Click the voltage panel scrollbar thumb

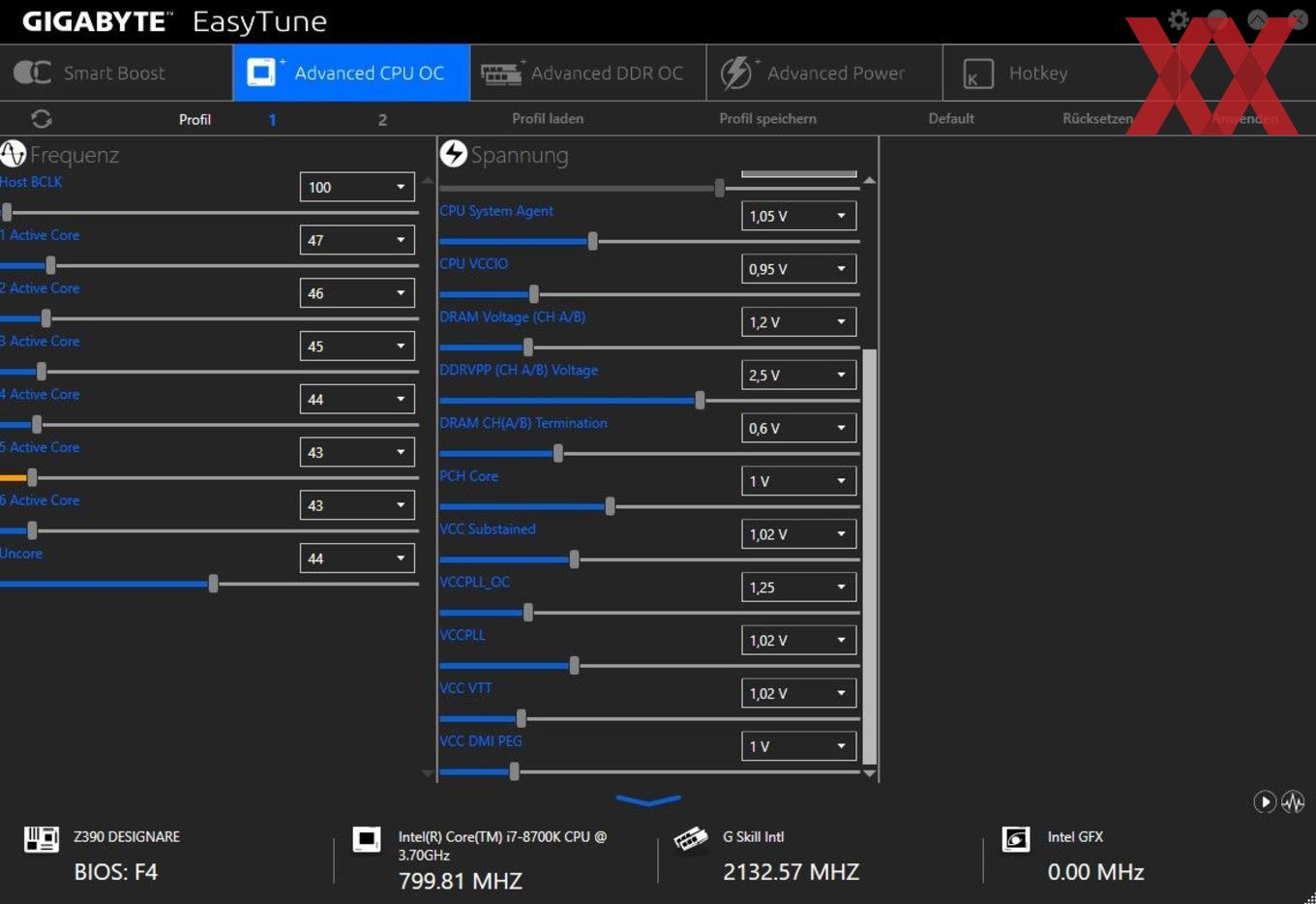pos(869,557)
